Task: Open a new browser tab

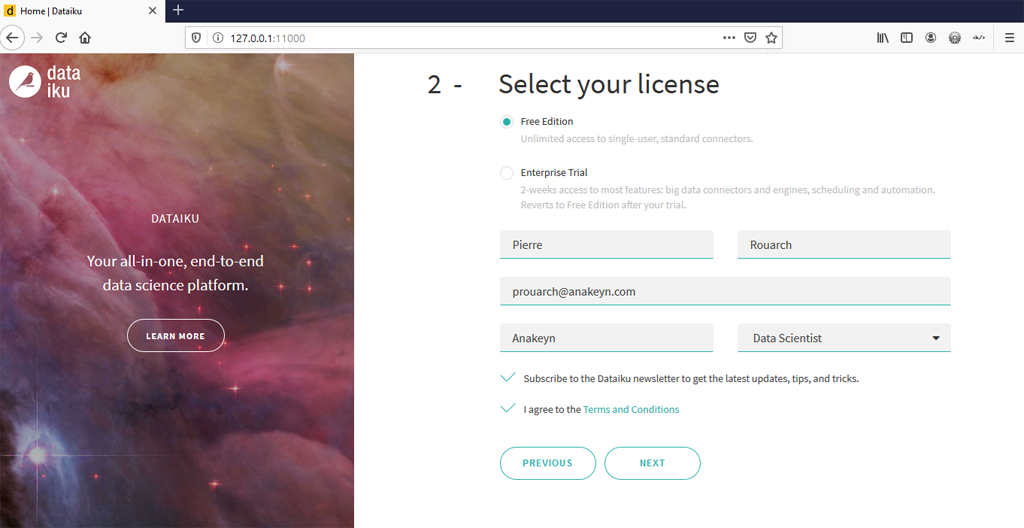Action: pyautogui.click(x=178, y=10)
